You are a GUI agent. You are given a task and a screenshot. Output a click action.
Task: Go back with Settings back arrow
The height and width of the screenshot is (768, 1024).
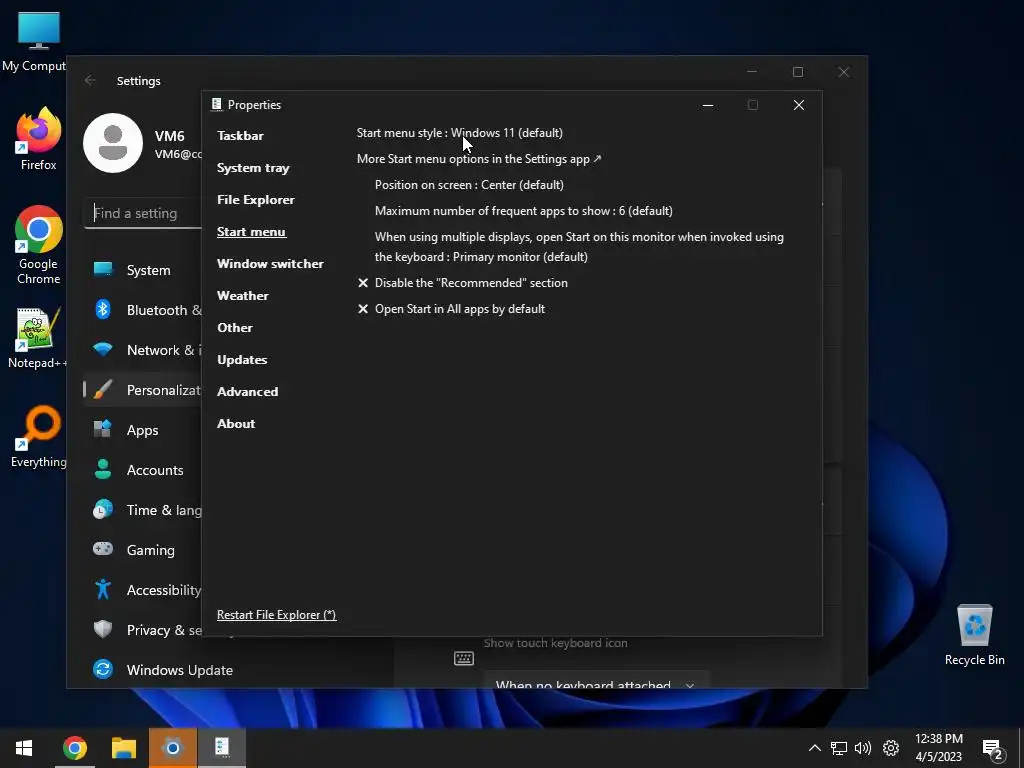coord(90,80)
